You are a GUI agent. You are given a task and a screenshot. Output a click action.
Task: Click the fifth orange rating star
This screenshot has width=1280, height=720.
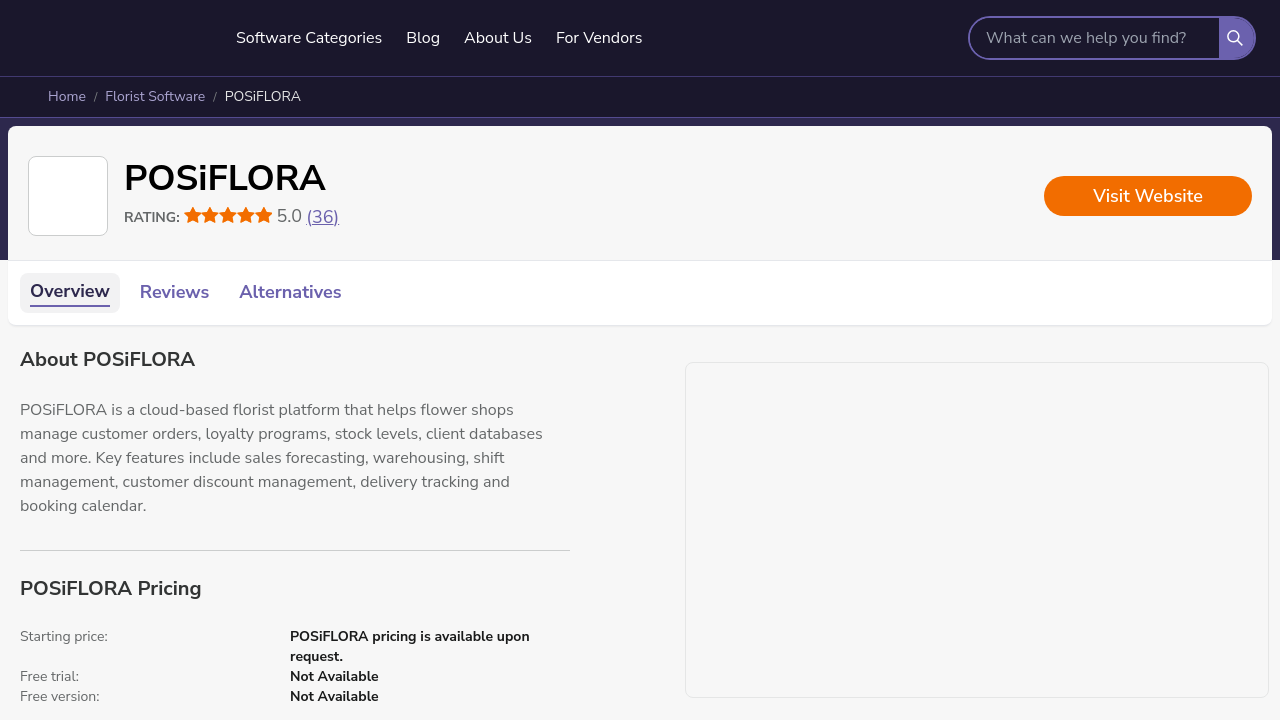[x=264, y=216]
